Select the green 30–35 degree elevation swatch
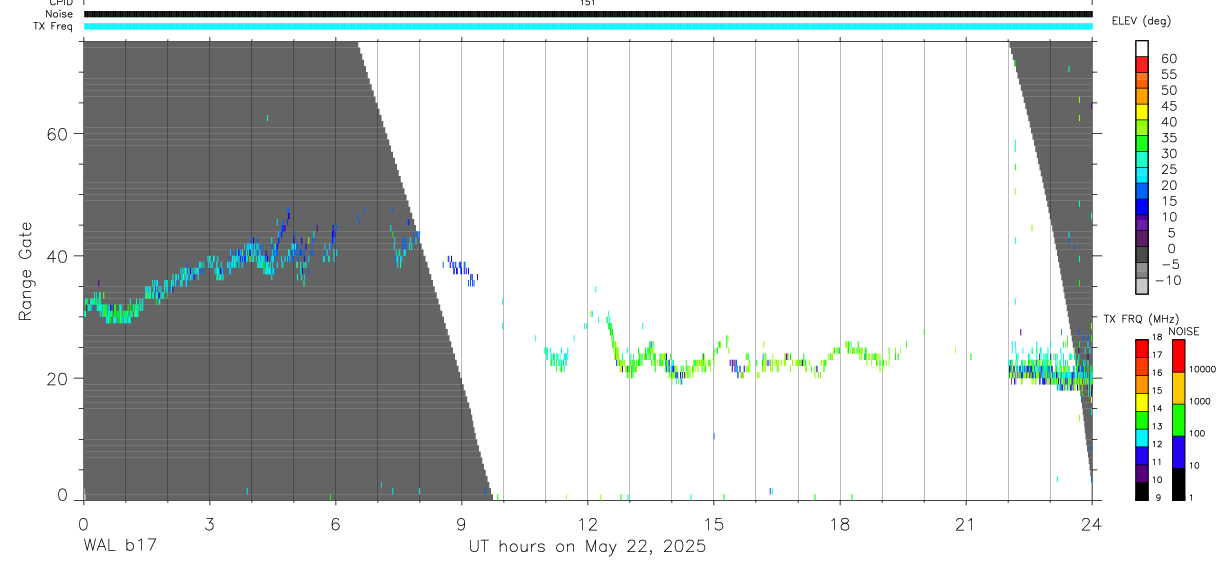Viewport: 1228px width, 567px height. [x=1142, y=145]
